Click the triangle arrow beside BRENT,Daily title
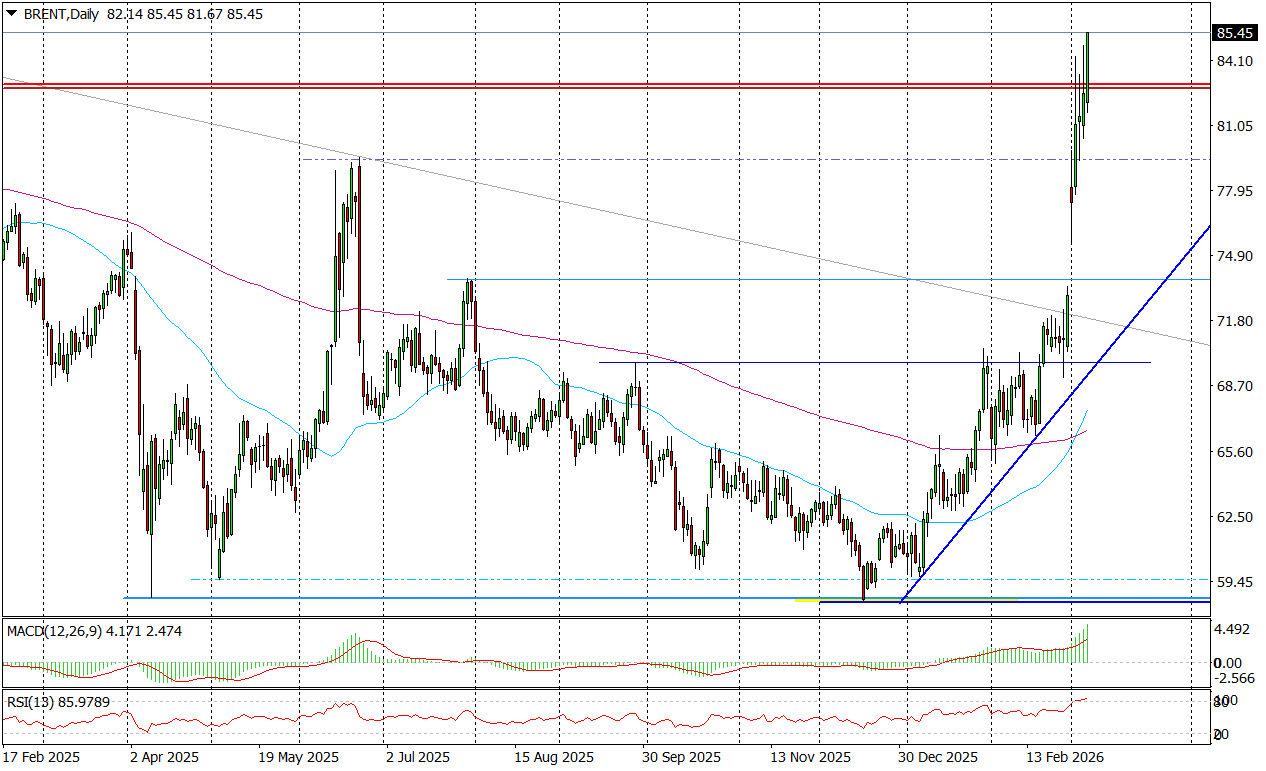Viewport: 1266px width, 771px height. 12,15
